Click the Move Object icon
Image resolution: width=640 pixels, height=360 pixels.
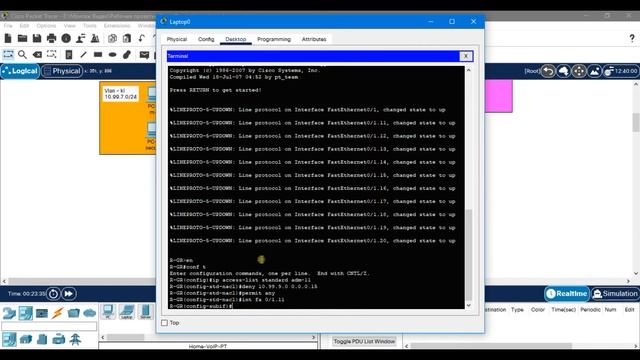(579, 71)
